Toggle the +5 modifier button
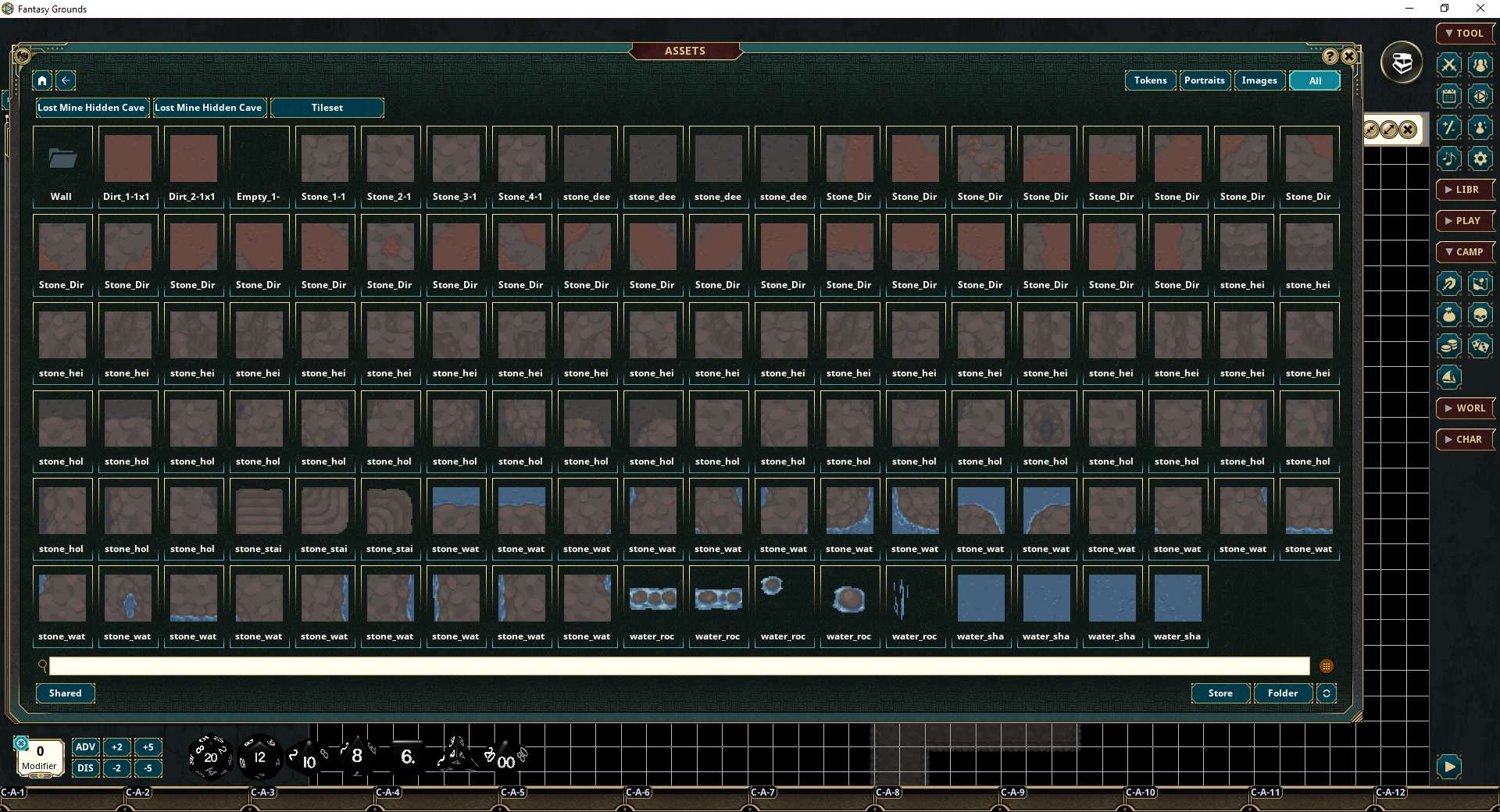Viewport: 1500px width, 812px height. point(148,747)
